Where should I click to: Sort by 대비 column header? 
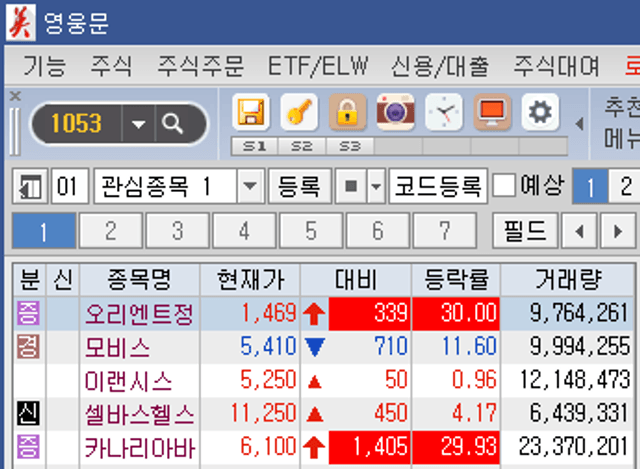pyautogui.click(x=356, y=280)
